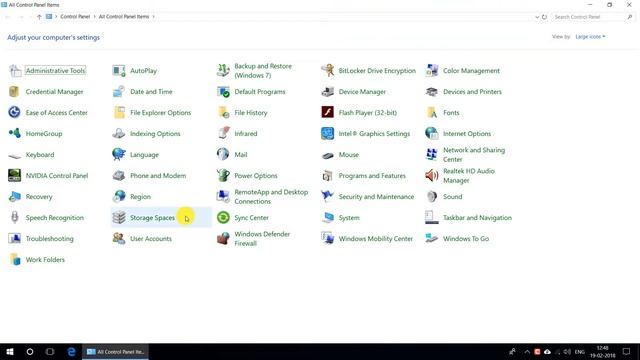
Task: Open the NVIDIA Control Panel icon
Action: tap(14, 176)
